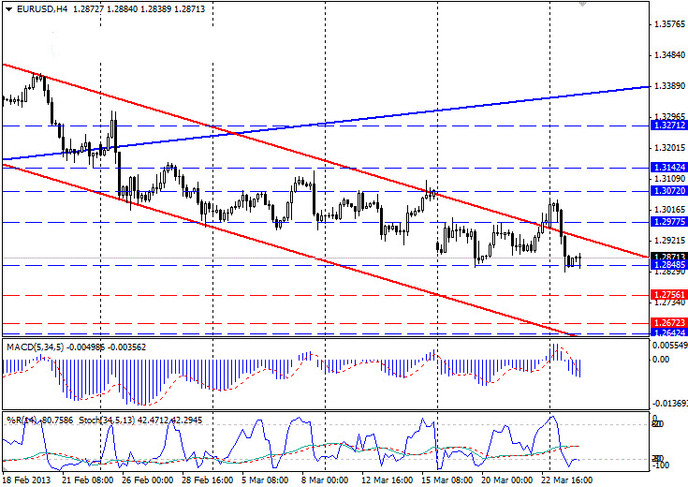Click the MACD(5,34,5) indicator label
The height and width of the screenshot is (487, 688).
point(35,347)
